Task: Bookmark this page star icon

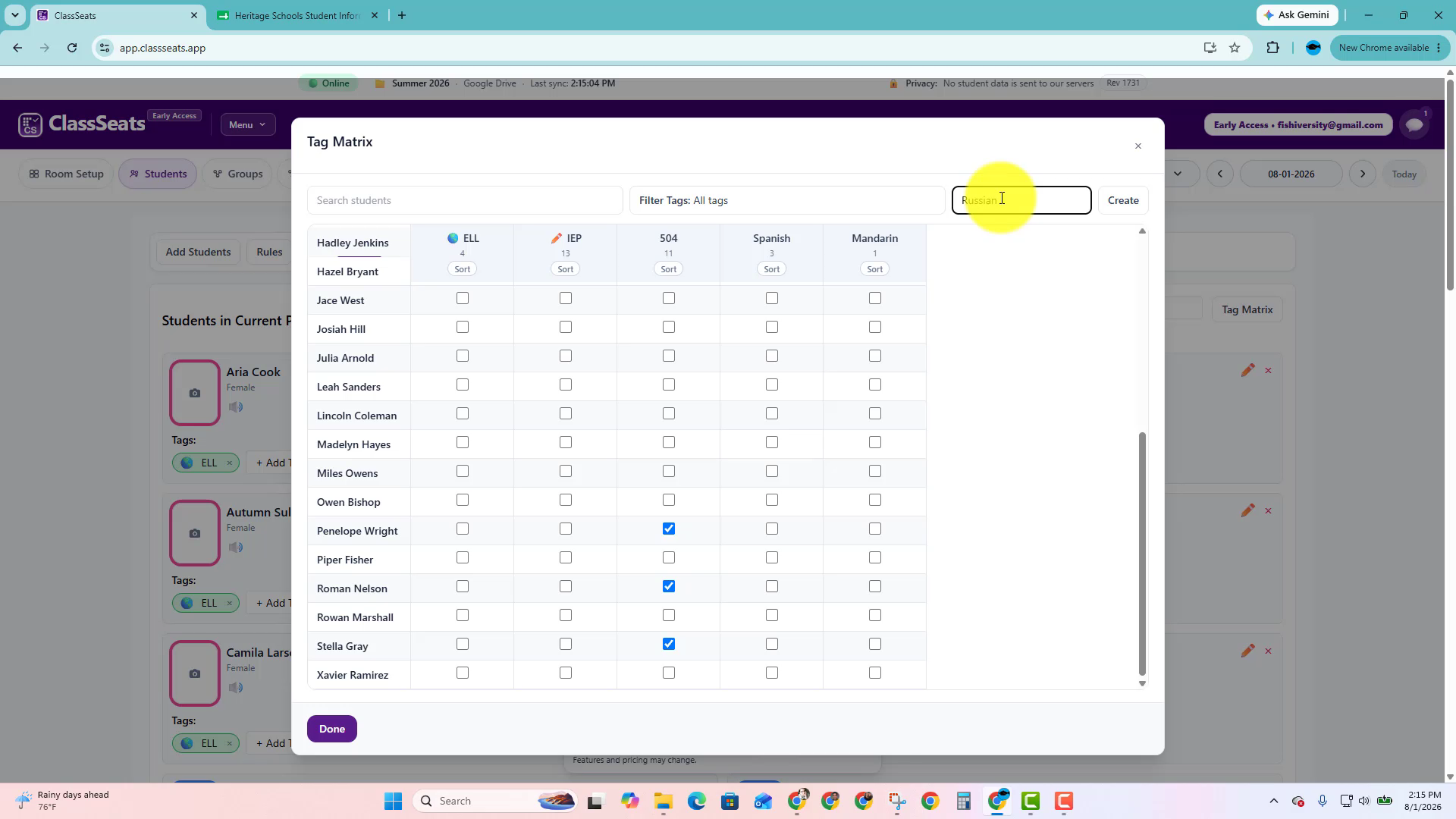Action: (x=1235, y=48)
